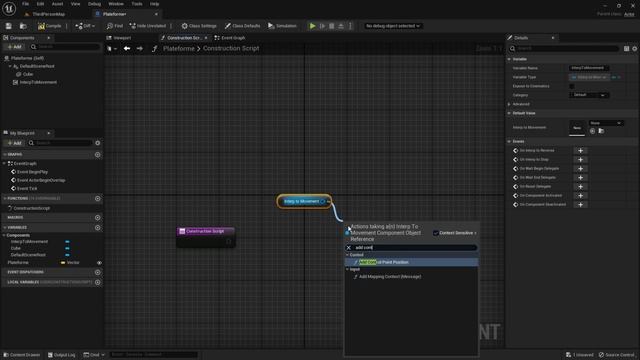Collapse the Variables section
Image resolution: width=640 pixels, height=360 pixels.
pos(4,227)
